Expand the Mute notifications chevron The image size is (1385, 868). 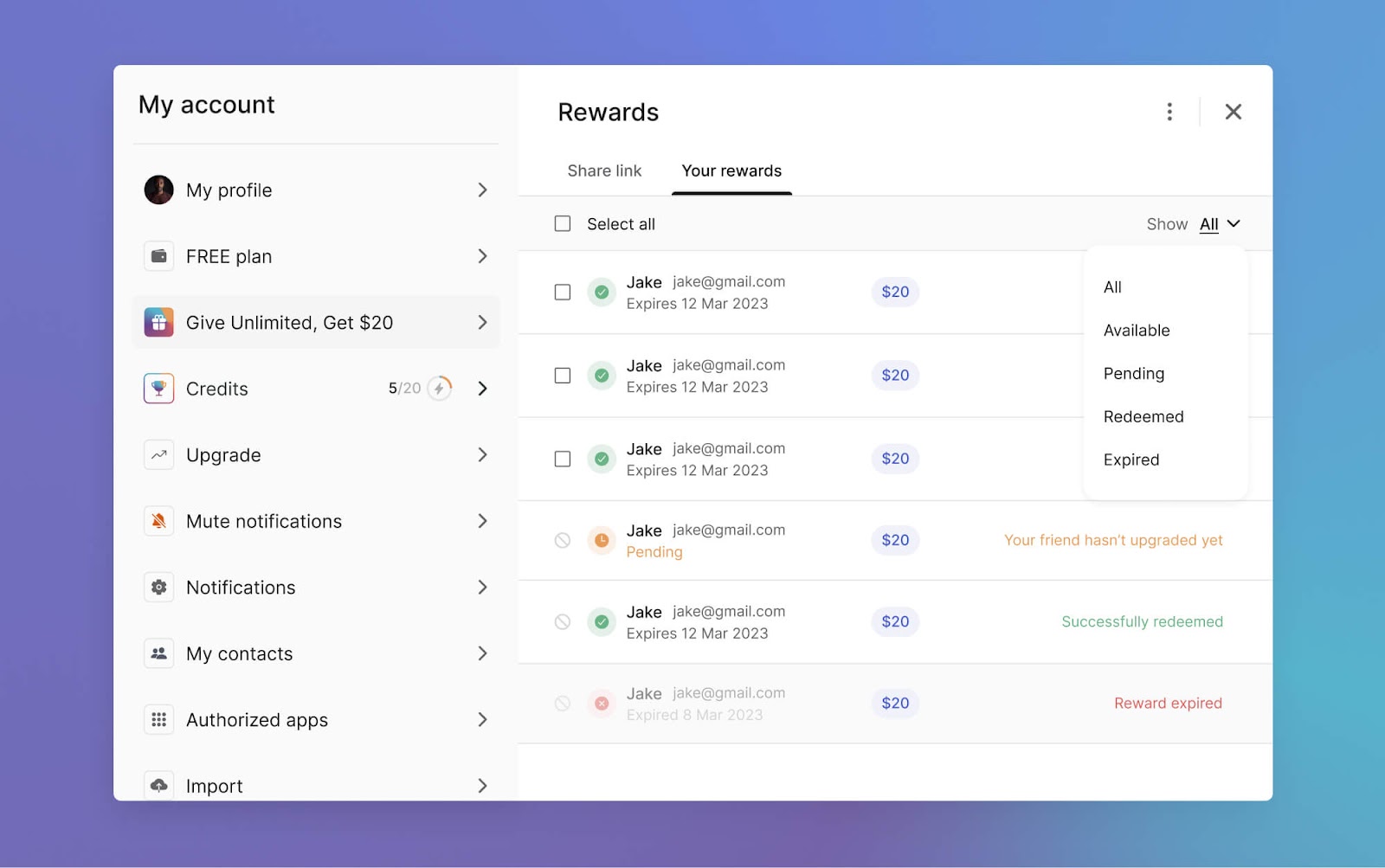pos(482,521)
